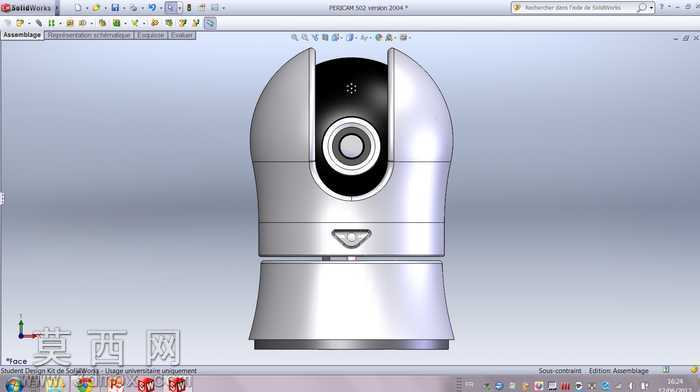Click the Section View icon
700x392 pixels.
tap(325, 38)
